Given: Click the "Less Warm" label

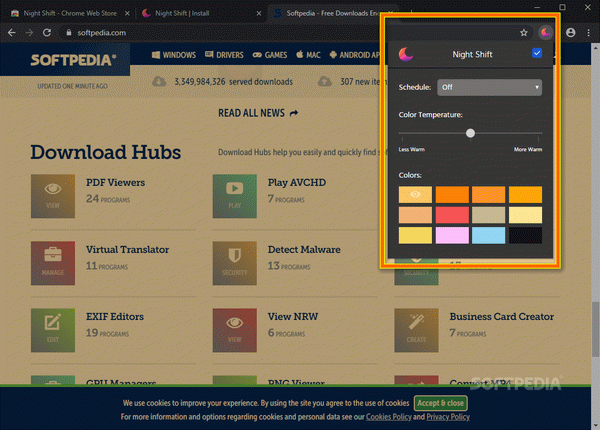Looking at the screenshot, I should point(411,149).
